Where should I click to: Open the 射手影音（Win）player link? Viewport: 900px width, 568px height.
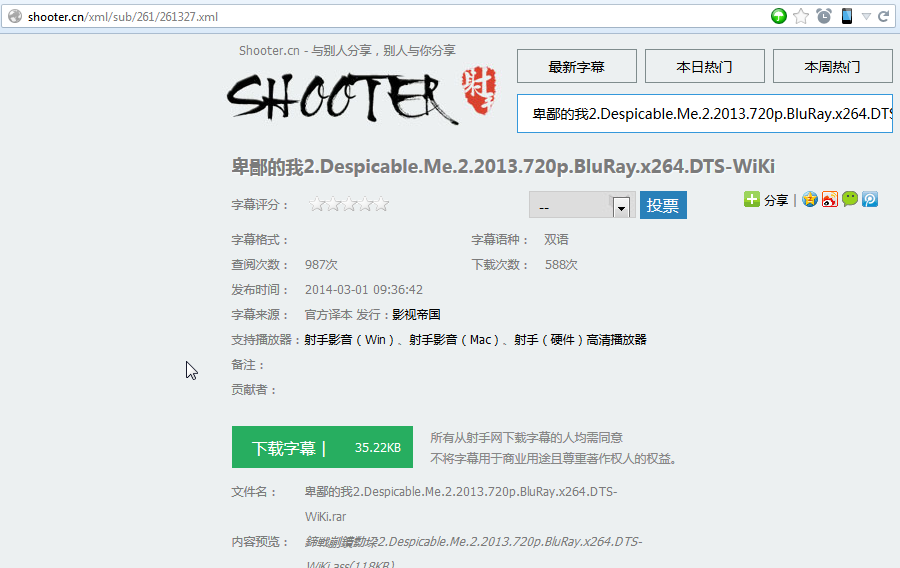350,340
